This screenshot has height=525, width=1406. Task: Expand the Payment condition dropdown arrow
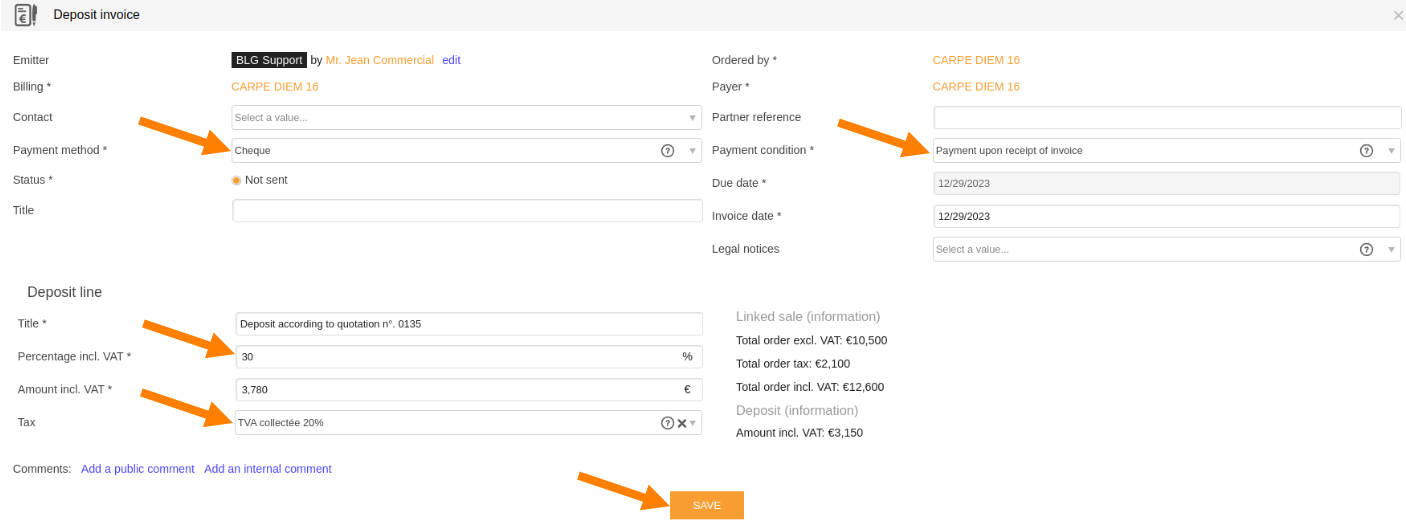tap(1391, 151)
